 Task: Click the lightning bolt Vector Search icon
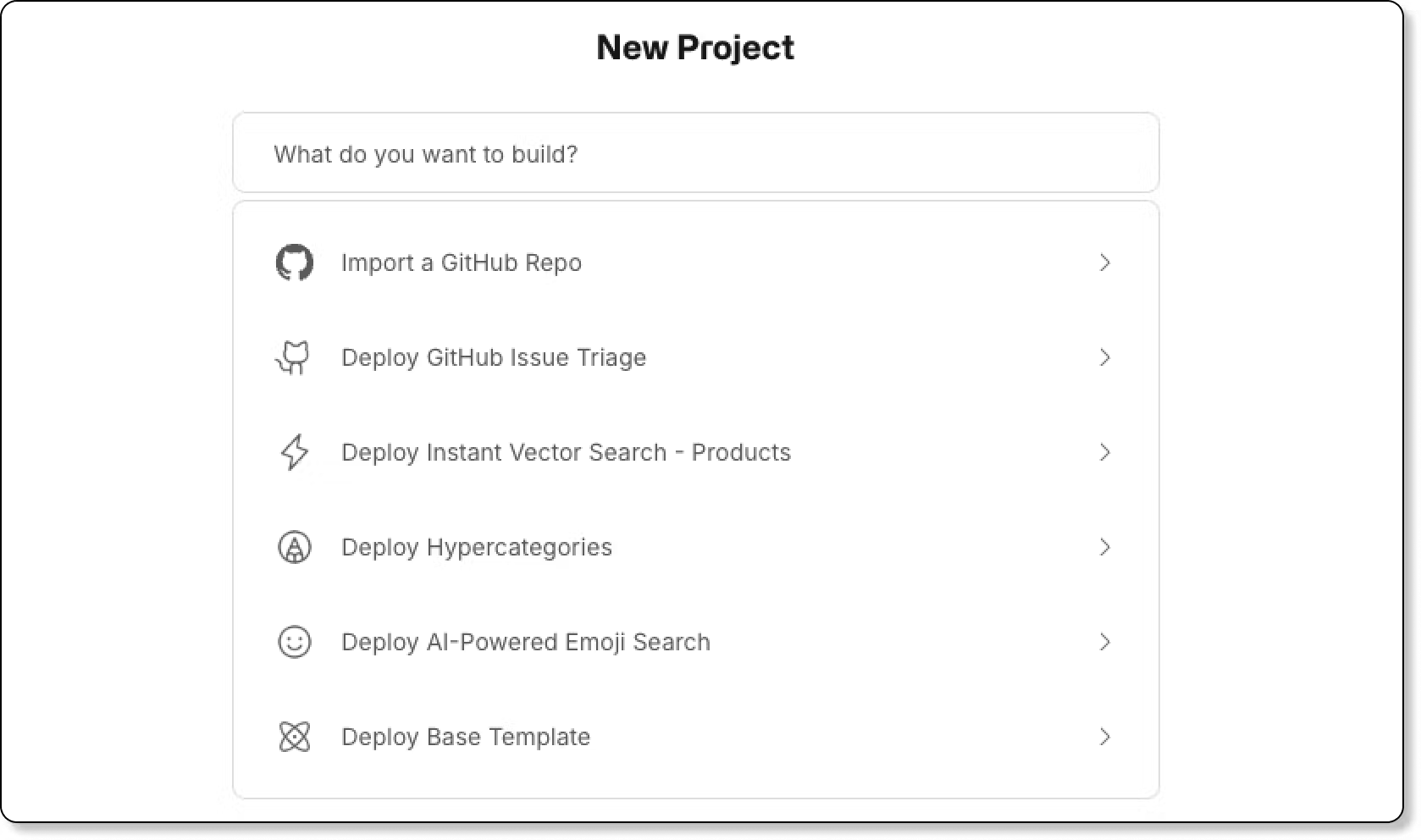click(x=295, y=452)
